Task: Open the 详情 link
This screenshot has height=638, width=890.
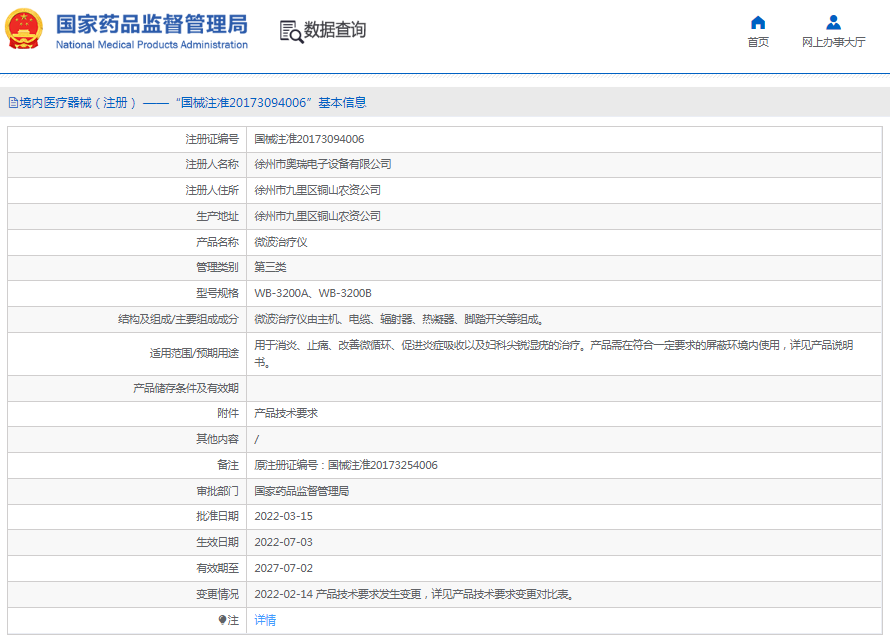Action: [265, 620]
